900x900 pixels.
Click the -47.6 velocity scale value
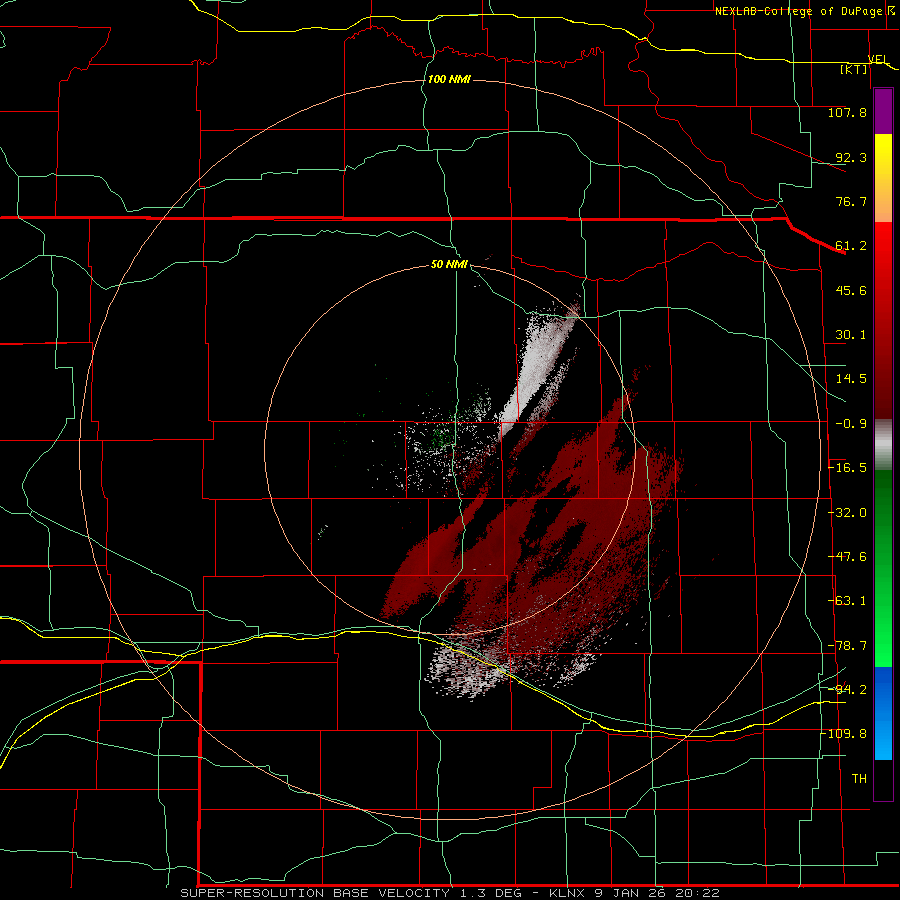(847, 557)
